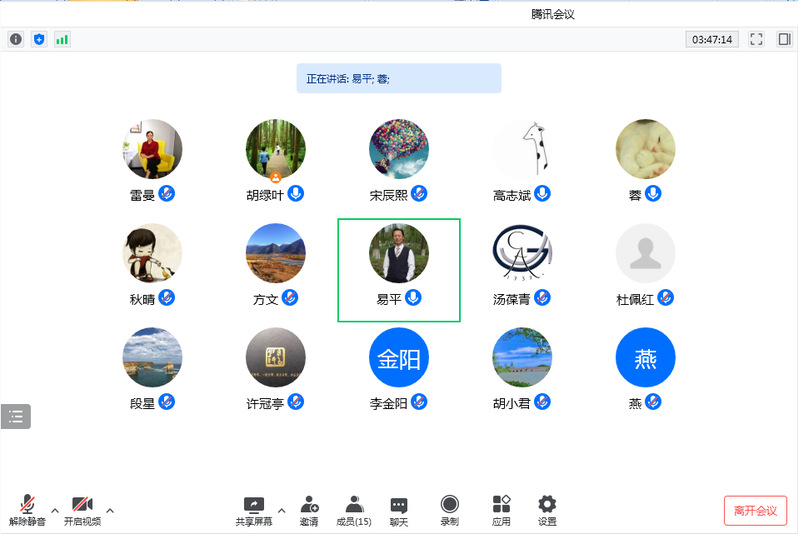The width and height of the screenshot is (798, 534).
Task: Check the green network signal icon
Action: pyautogui.click(x=62, y=39)
